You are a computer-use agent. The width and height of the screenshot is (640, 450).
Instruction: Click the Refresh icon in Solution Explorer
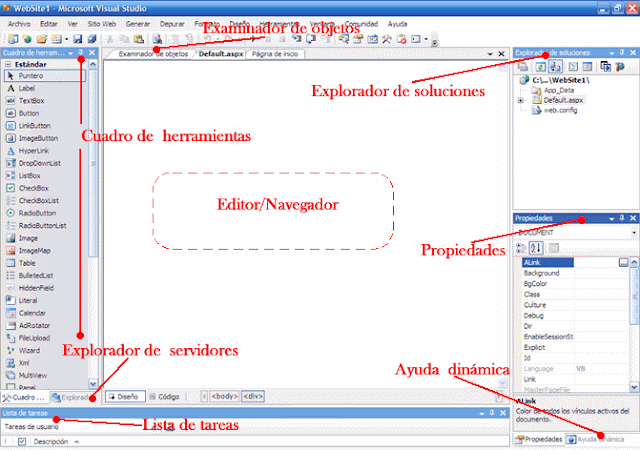click(x=540, y=67)
